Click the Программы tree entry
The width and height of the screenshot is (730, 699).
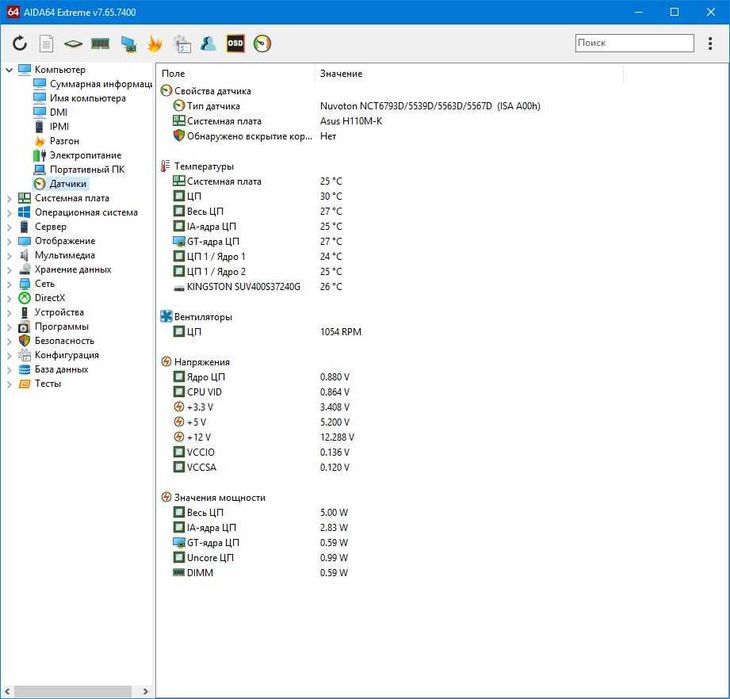coord(61,327)
